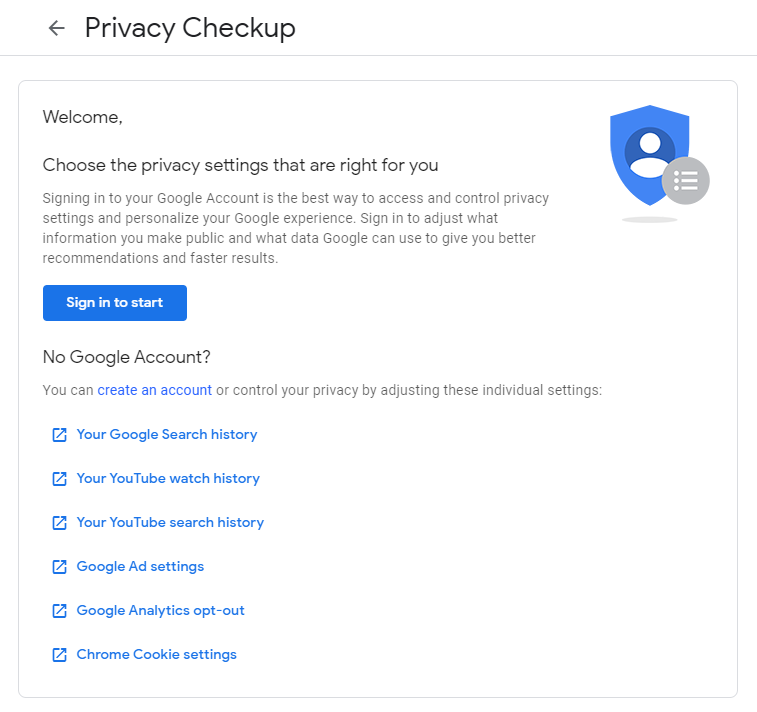757x712 pixels.
Task: Click the No Google Account? heading
Action: pos(127,357)
